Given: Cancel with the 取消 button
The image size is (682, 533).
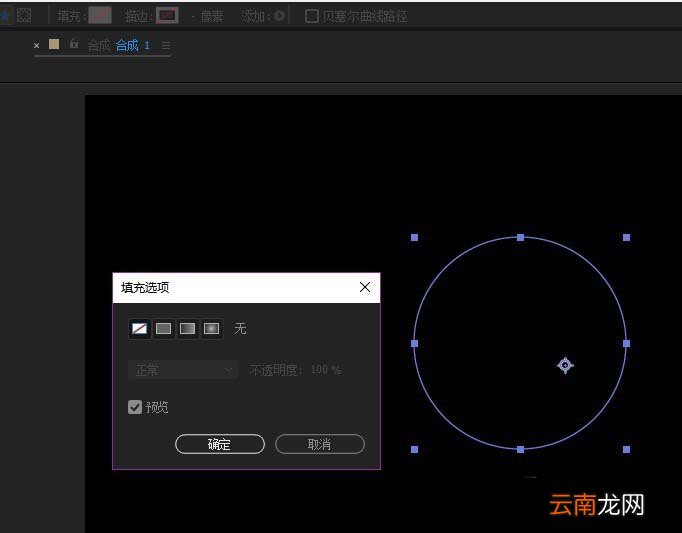Looking at the screenshot, I should click(320, 444).
